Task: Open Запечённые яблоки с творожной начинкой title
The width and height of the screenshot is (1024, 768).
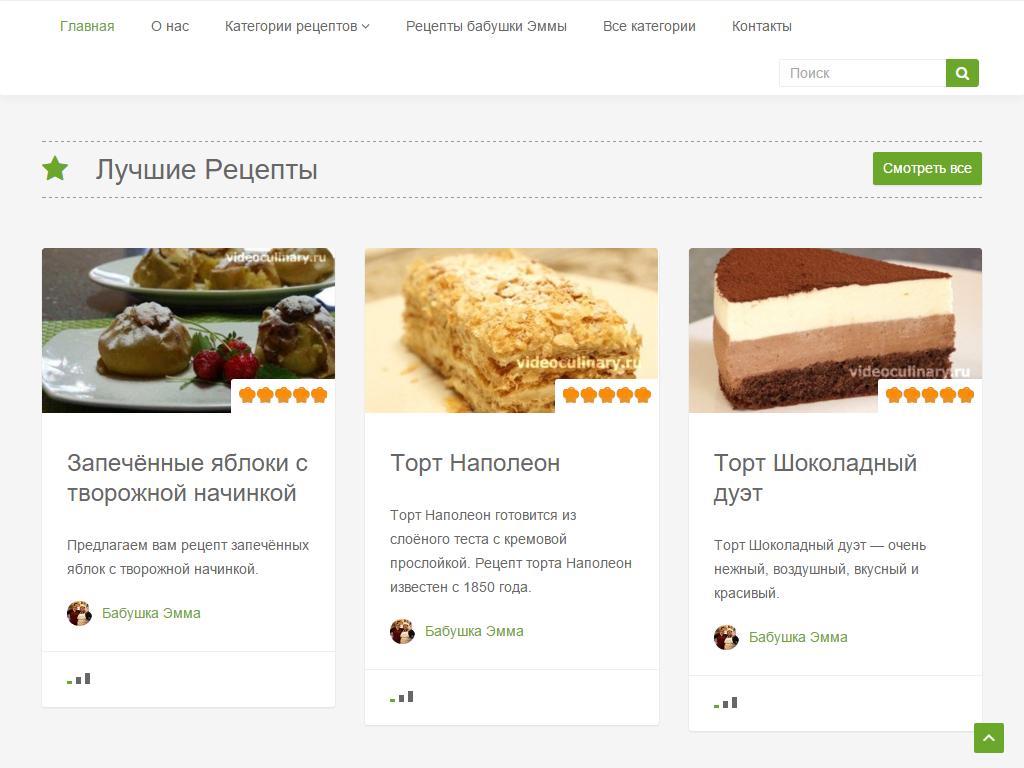Action: (x=187, y=478)
